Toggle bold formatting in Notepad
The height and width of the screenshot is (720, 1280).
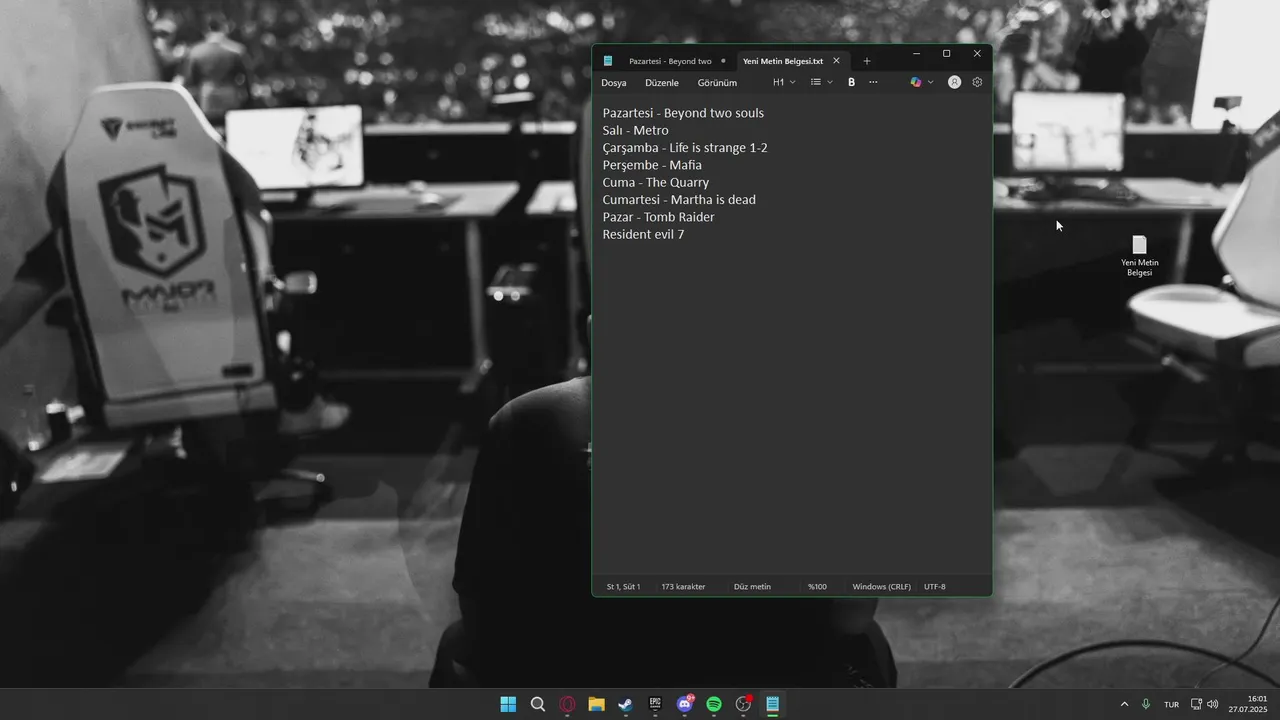pyautogui.click(x=851, y=82)
